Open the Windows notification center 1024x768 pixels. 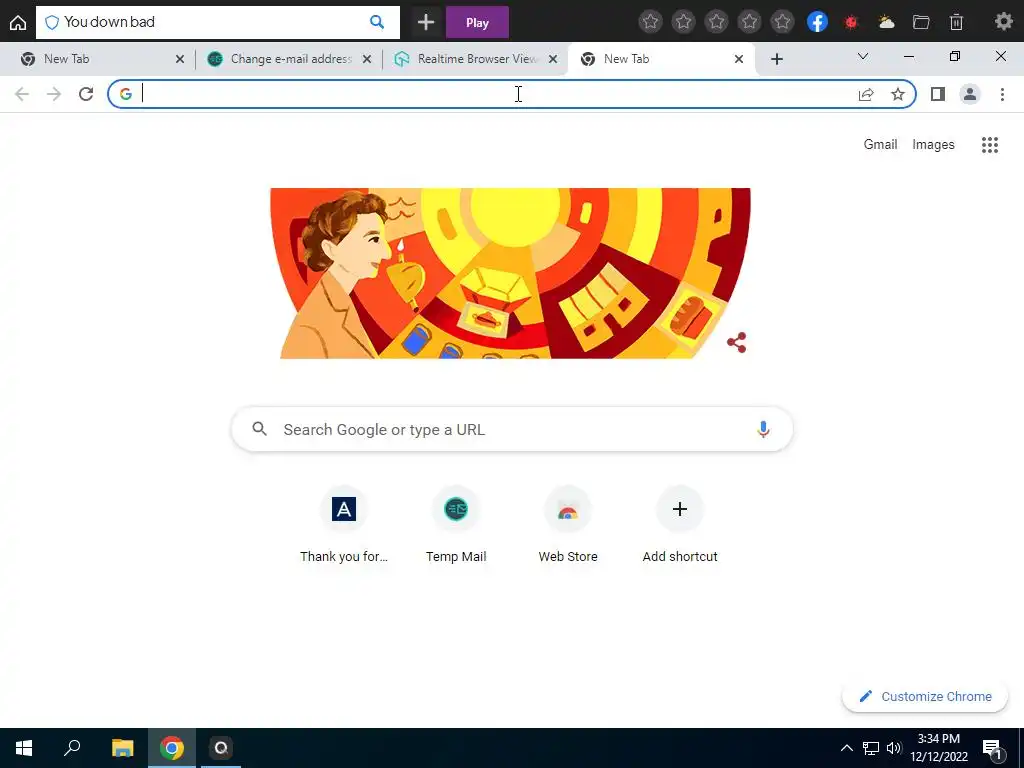(x=993, y=748)
